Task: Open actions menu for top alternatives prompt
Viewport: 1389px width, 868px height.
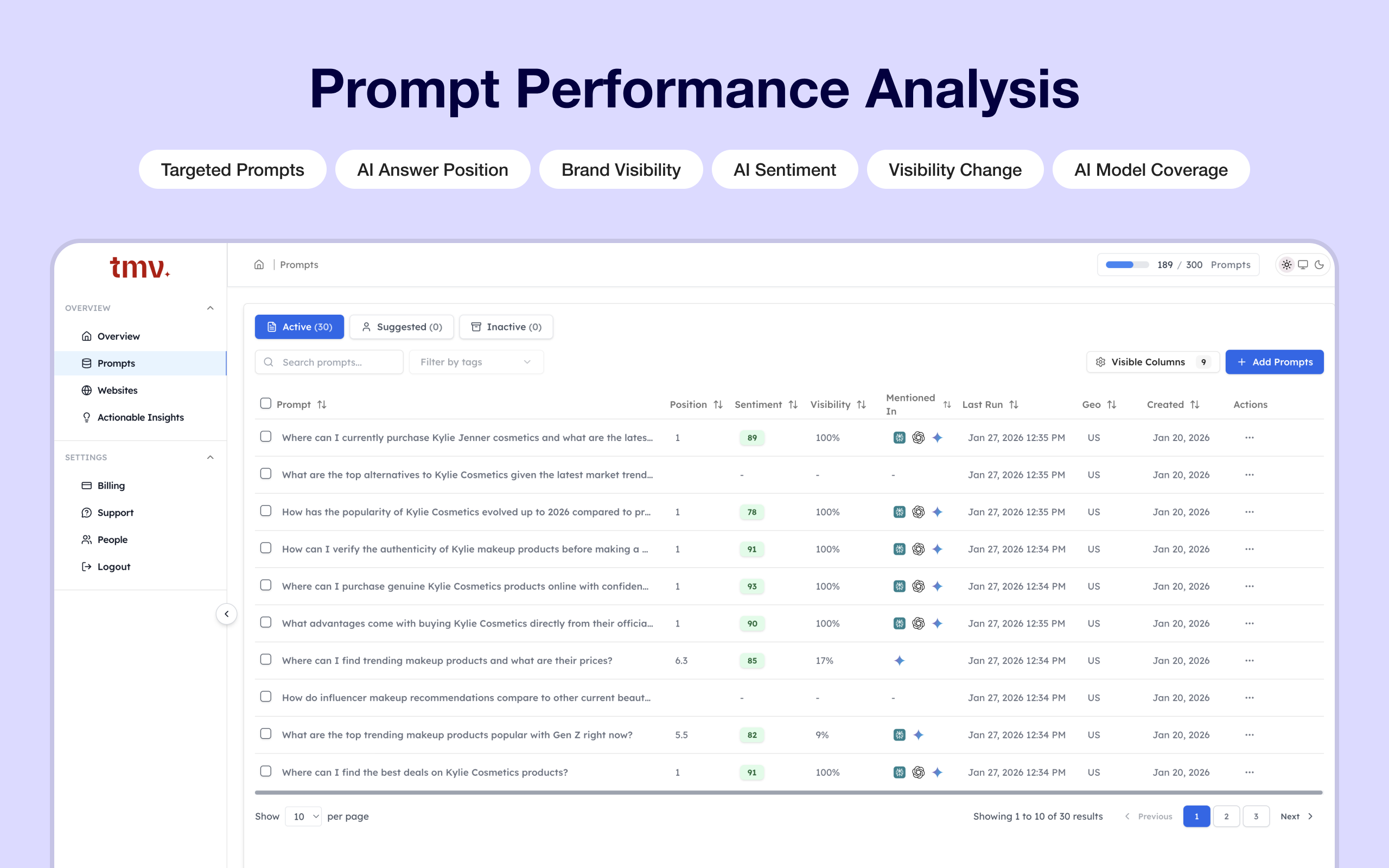Action: 1250,475
